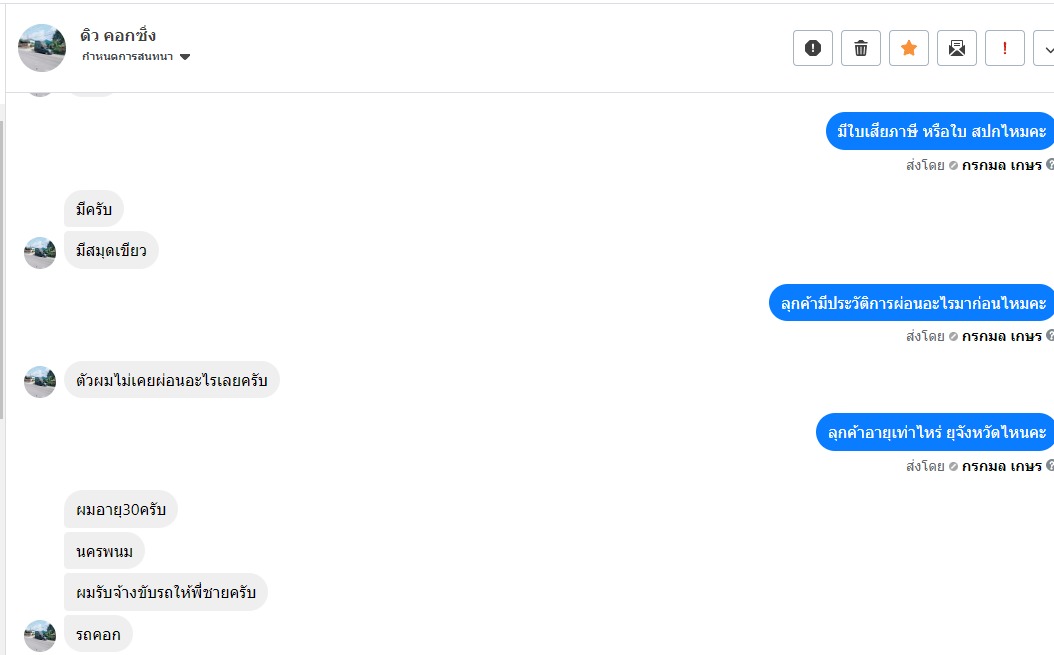The image size is (1054, 655).
Task: Open the กำหนดการสนทนา dropdown
Action: [136, 57]
